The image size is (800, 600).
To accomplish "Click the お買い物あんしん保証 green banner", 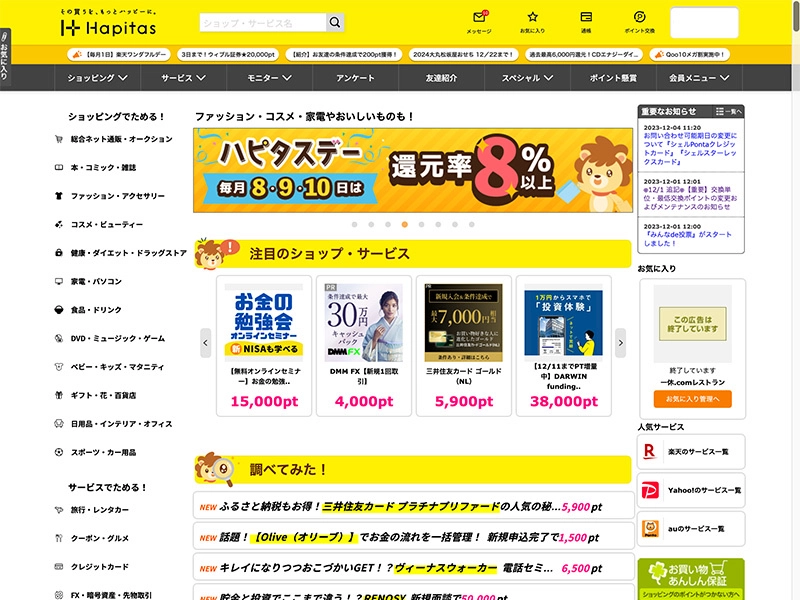I will (691, 579).
